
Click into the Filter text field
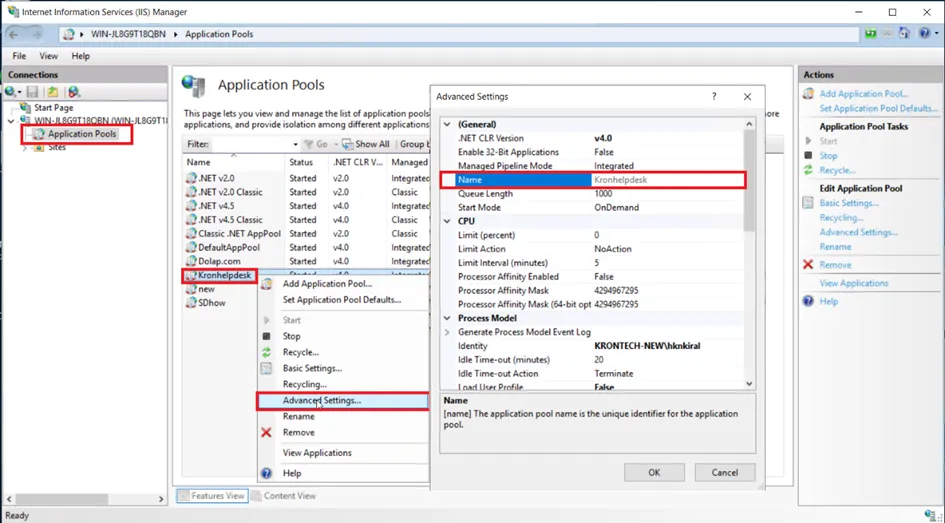tap(251, 145)
